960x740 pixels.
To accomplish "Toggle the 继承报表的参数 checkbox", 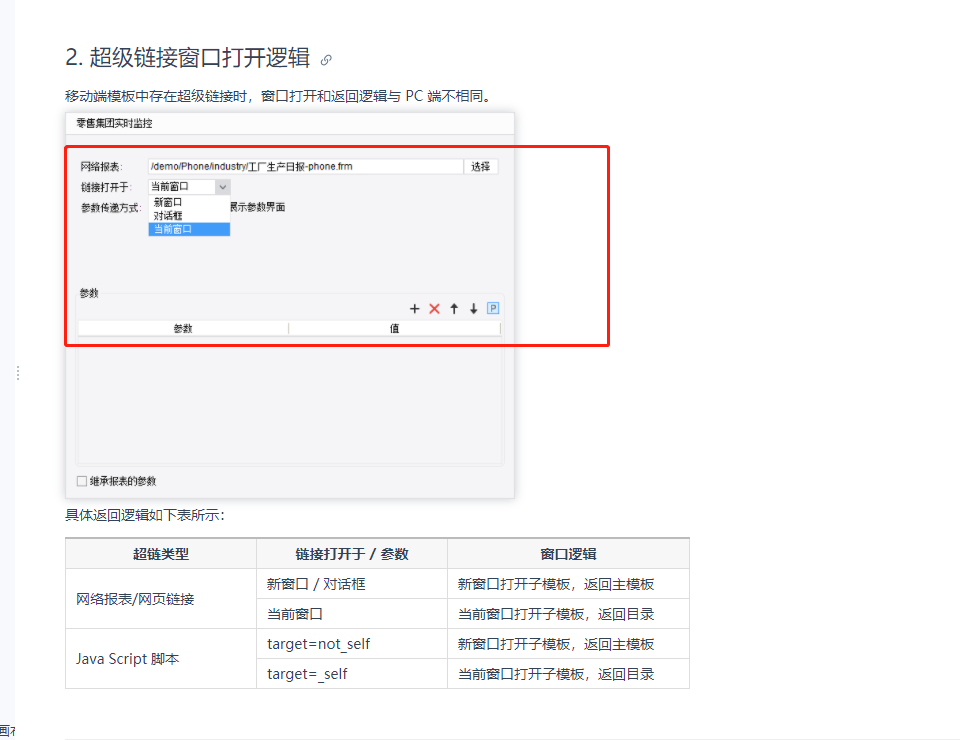I will point(82,481).
